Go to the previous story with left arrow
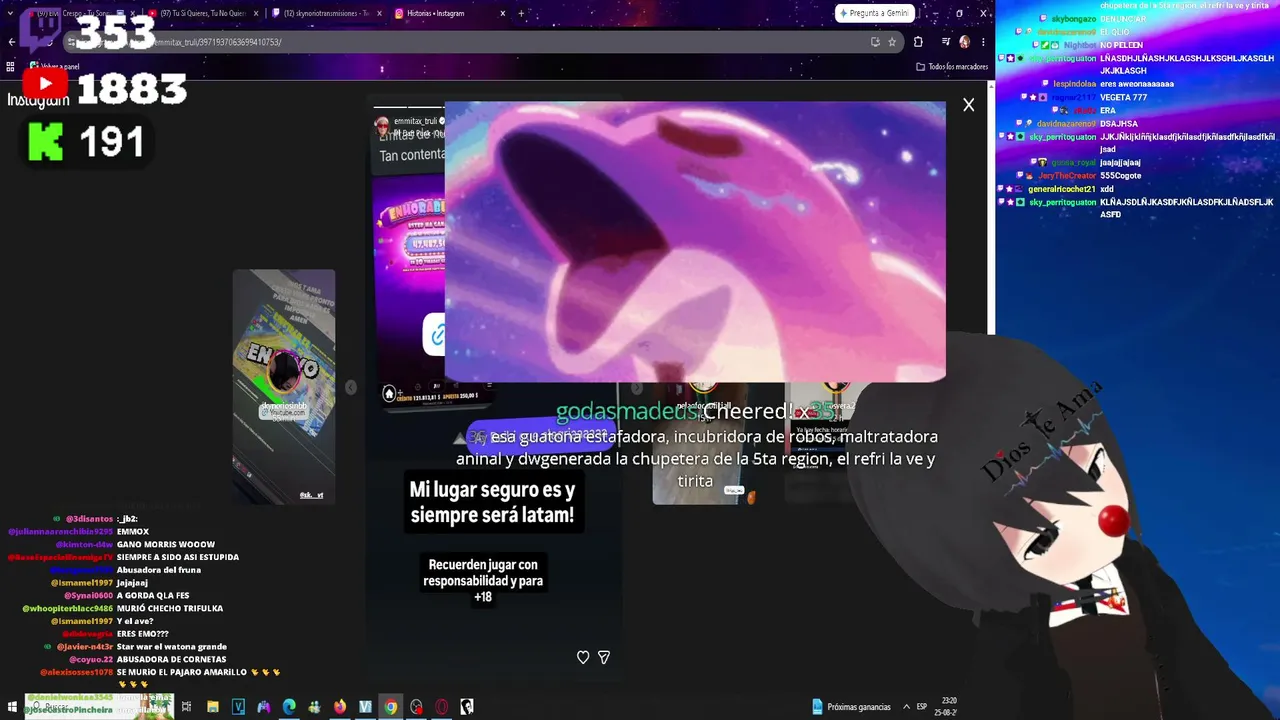The image size is (1280, 720). coord(350,387)
